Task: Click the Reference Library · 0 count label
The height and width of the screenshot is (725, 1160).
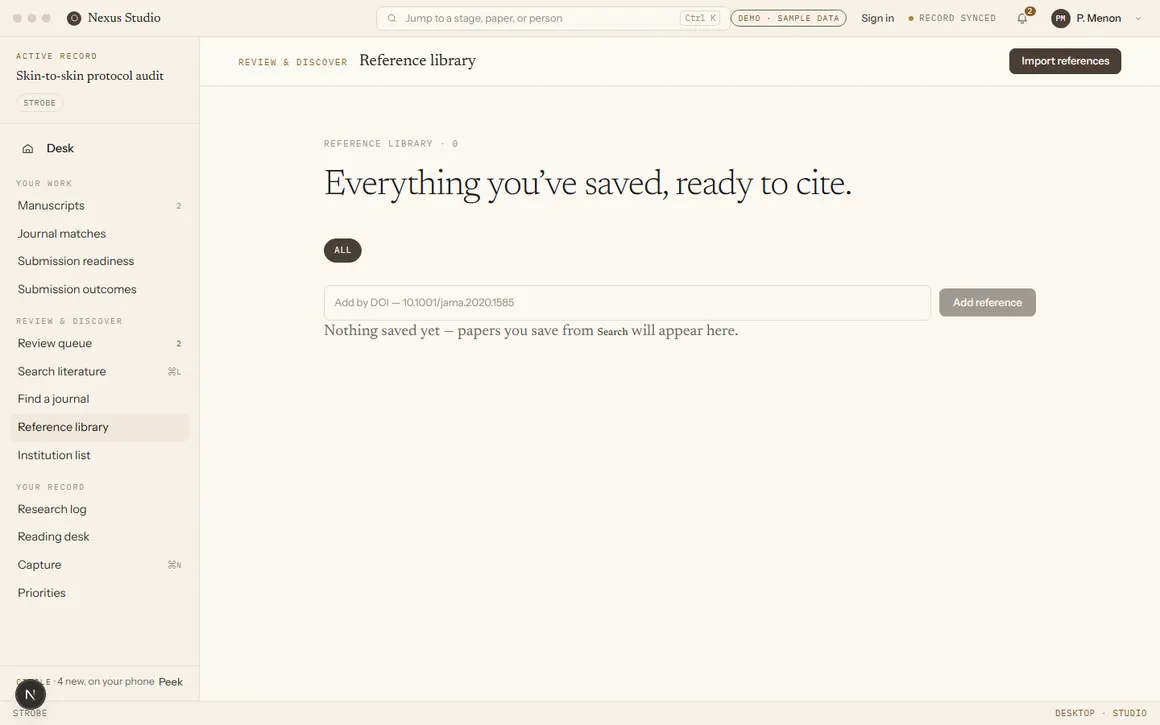Action: point(391,144)
